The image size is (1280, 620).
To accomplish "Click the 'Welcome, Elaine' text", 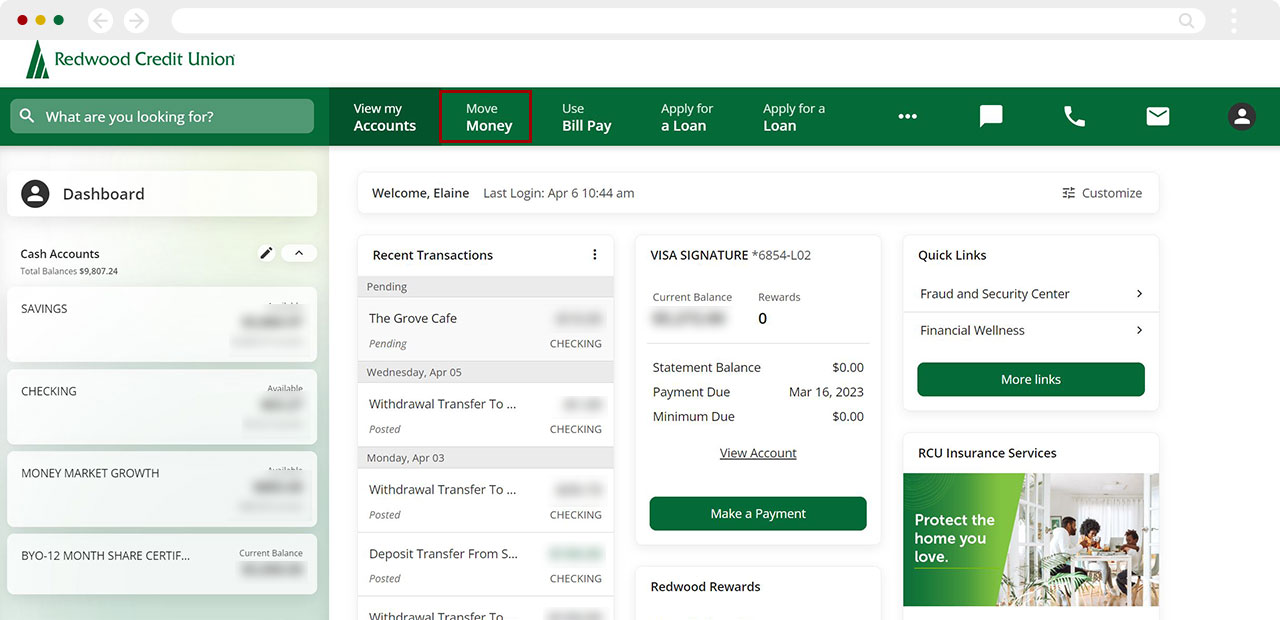I will click(421, 193).
